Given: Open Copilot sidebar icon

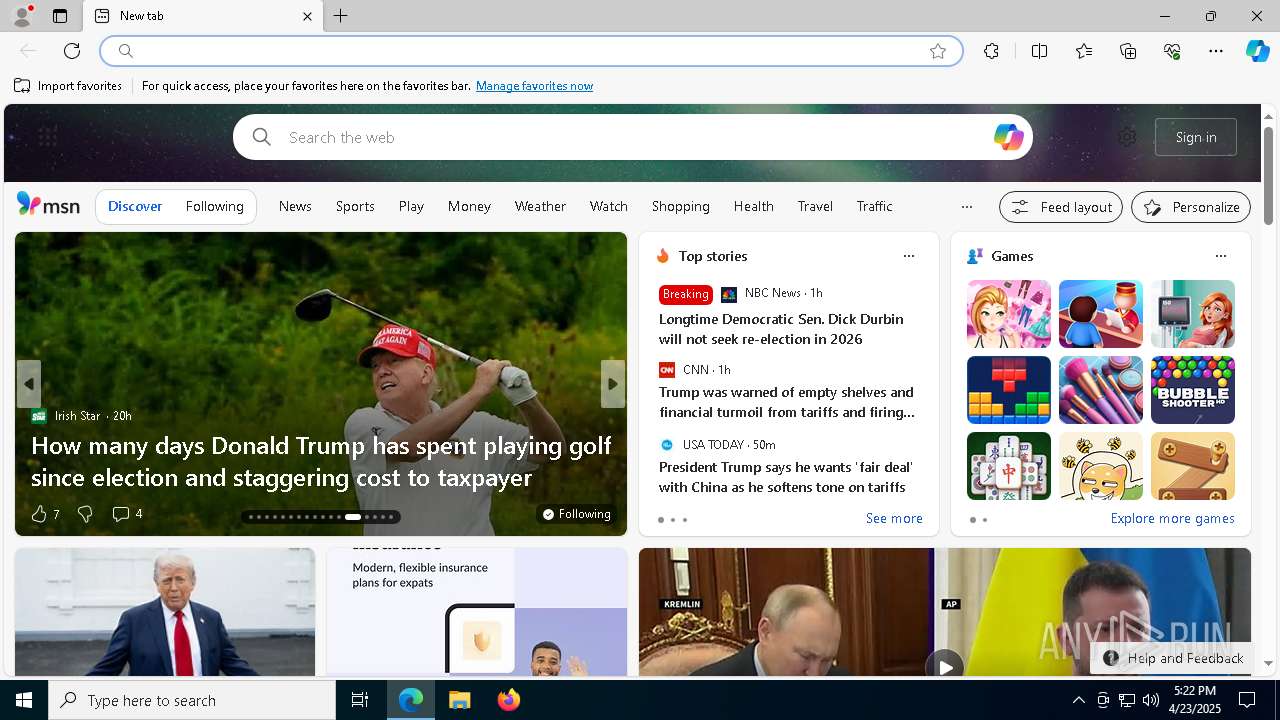Looking at the screenshot, I should (x=1257, y=51).
